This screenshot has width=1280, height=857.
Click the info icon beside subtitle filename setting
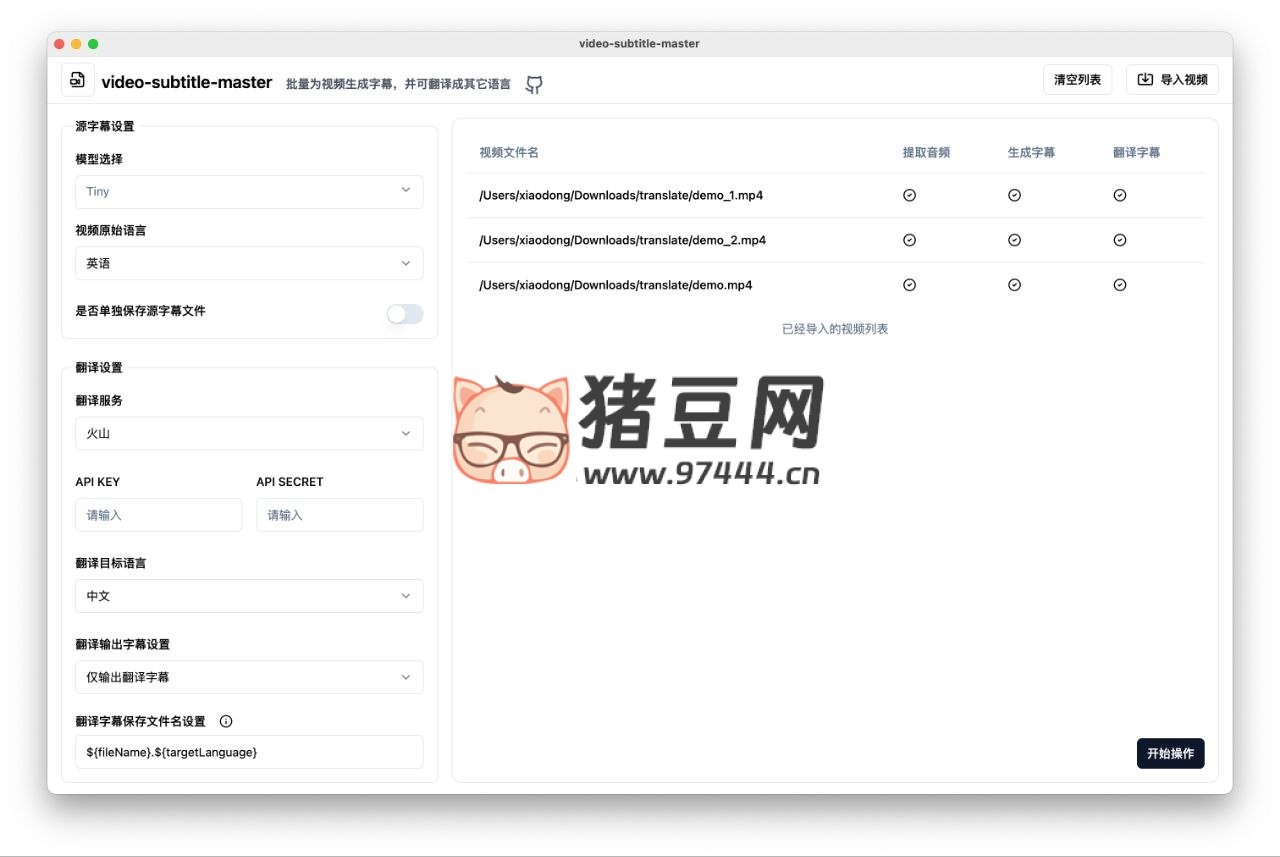pyautogui.click(x=226, y=721)
